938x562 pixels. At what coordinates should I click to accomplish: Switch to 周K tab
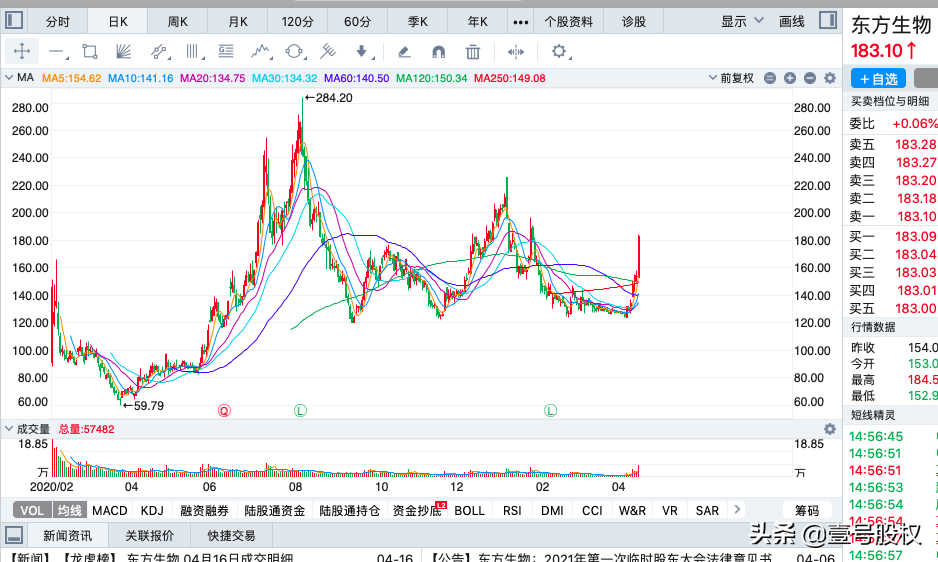178,22
